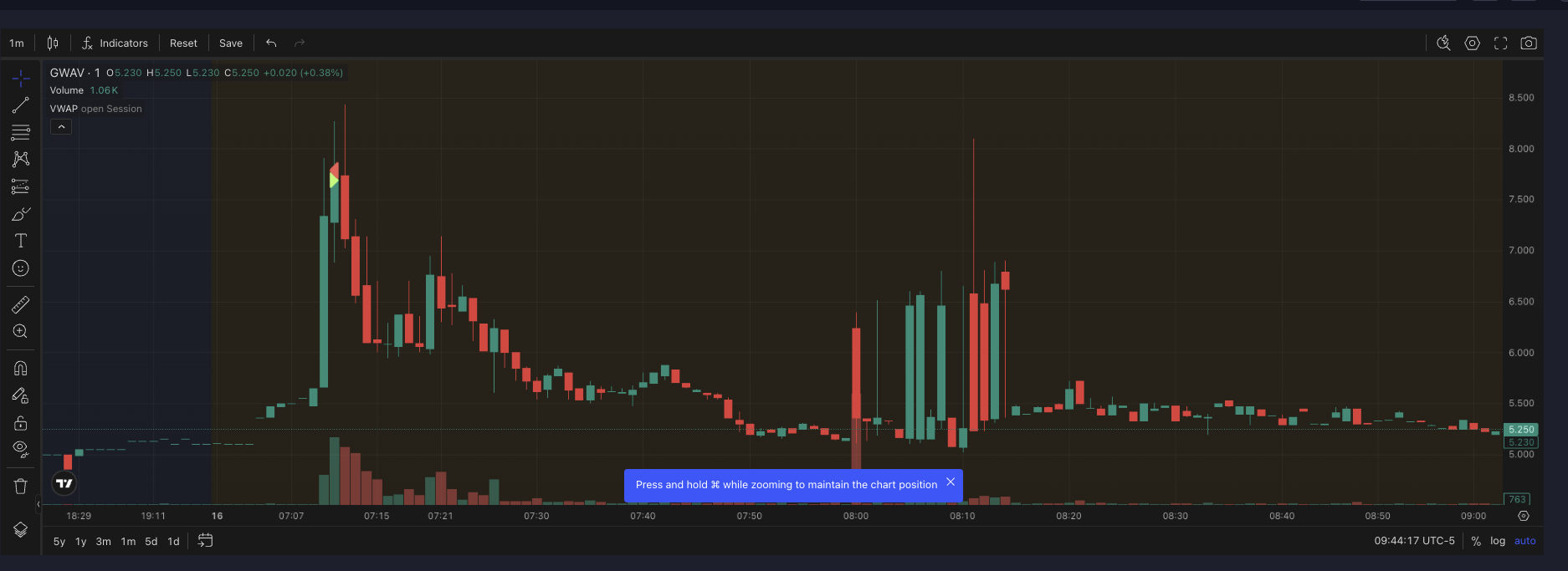
Task: Open chart settings gear icon
Action: coord(1473,43)
